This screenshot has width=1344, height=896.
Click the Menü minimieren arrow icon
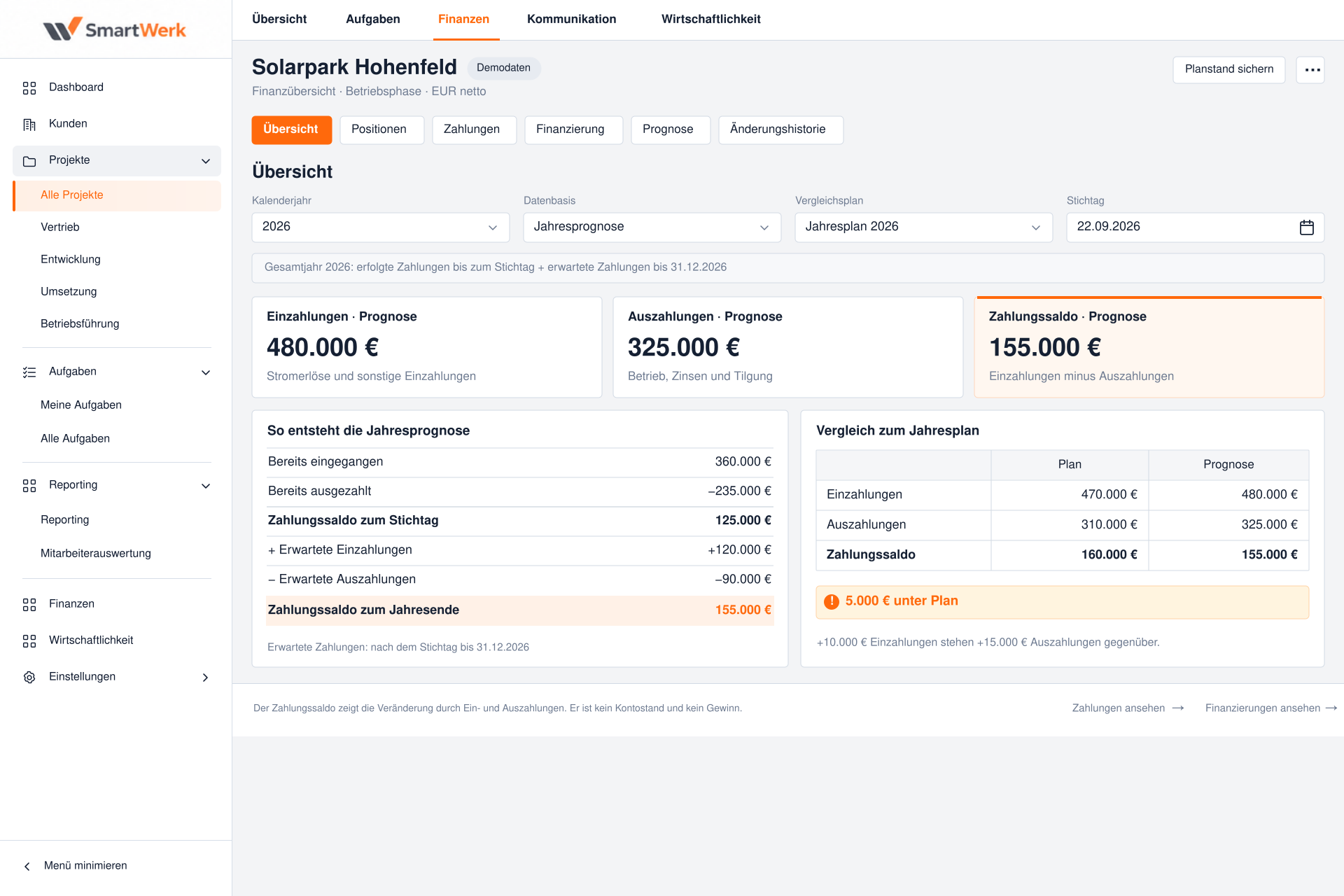click(x=27, y=867)
